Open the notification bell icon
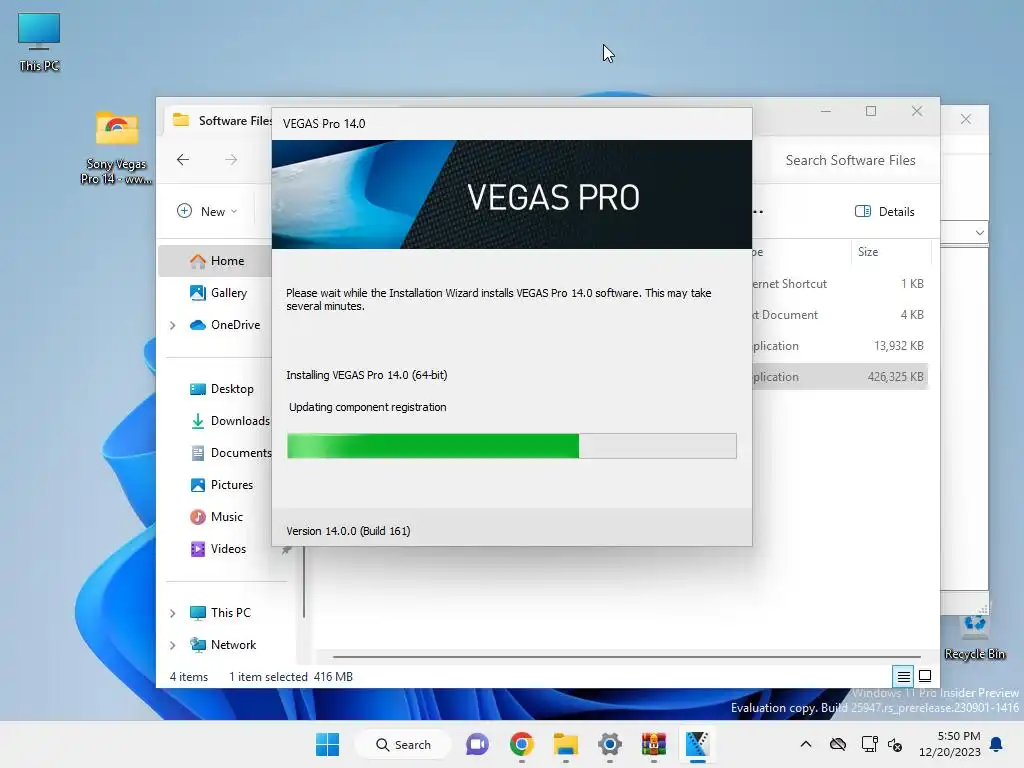The width and height of the screenshot is (1024, 768). click(x=997, y=744)
